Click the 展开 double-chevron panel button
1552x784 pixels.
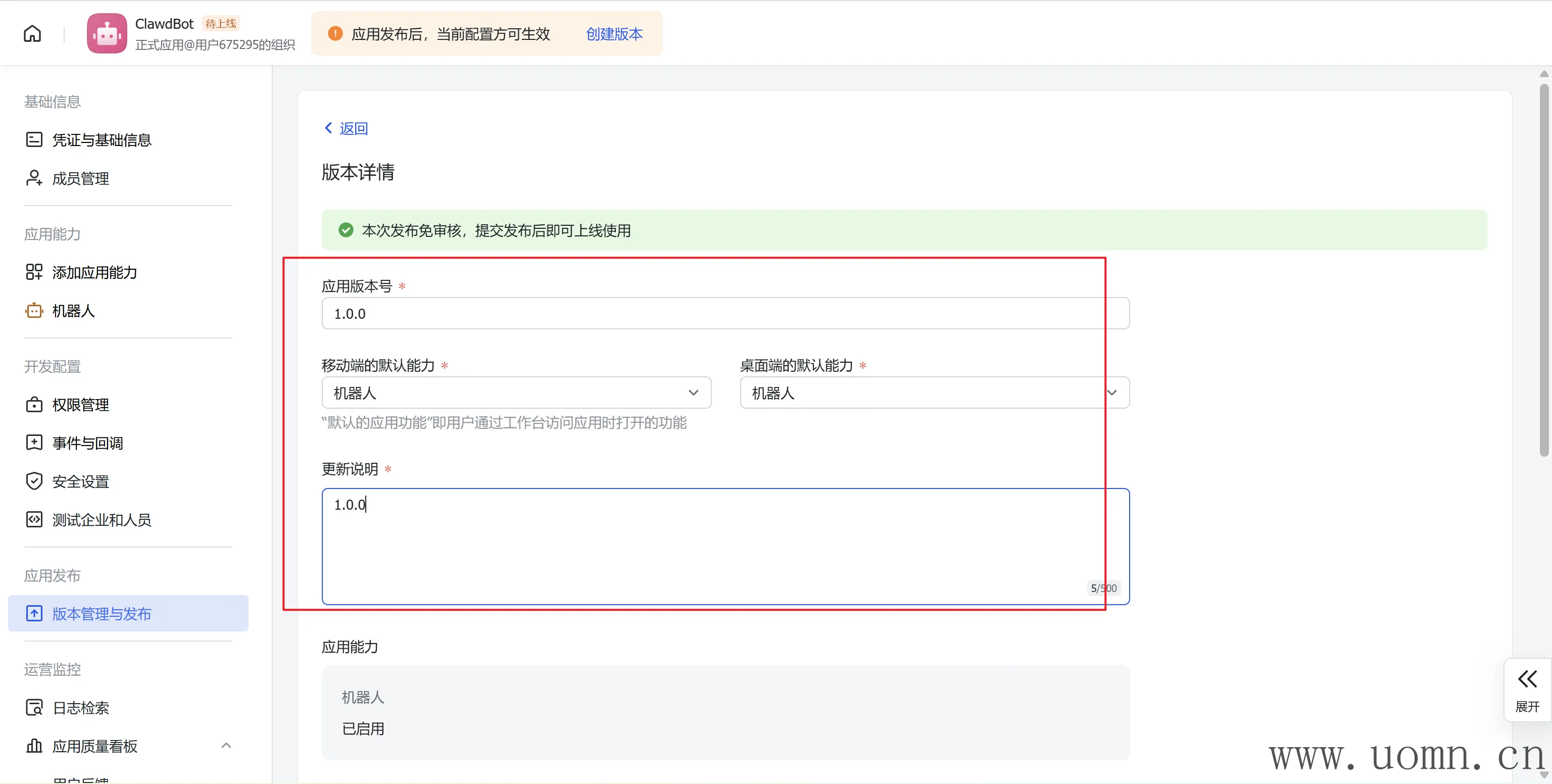(x=1527, y=690)
